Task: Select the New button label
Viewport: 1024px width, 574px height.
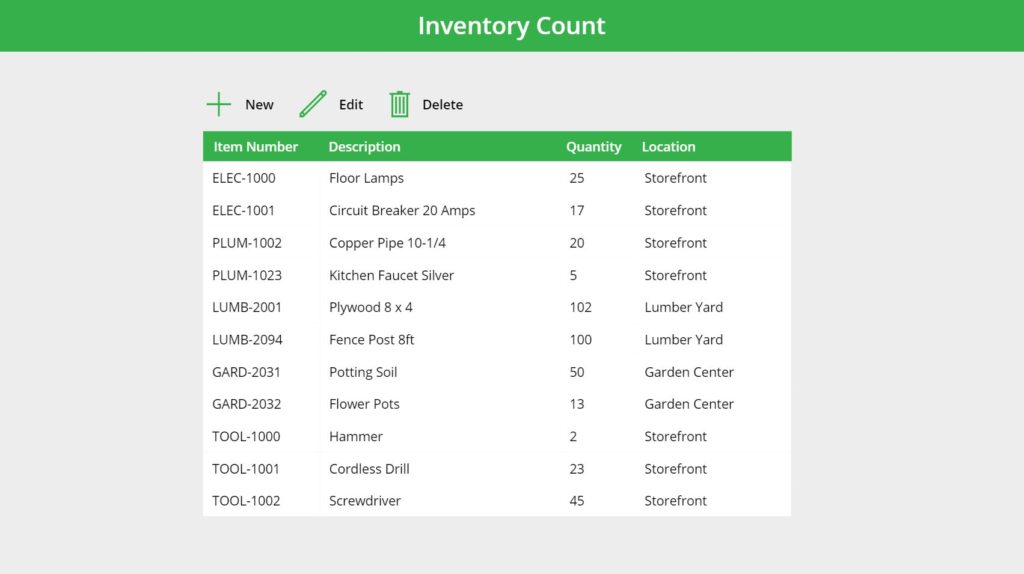Action: (259, 104)
